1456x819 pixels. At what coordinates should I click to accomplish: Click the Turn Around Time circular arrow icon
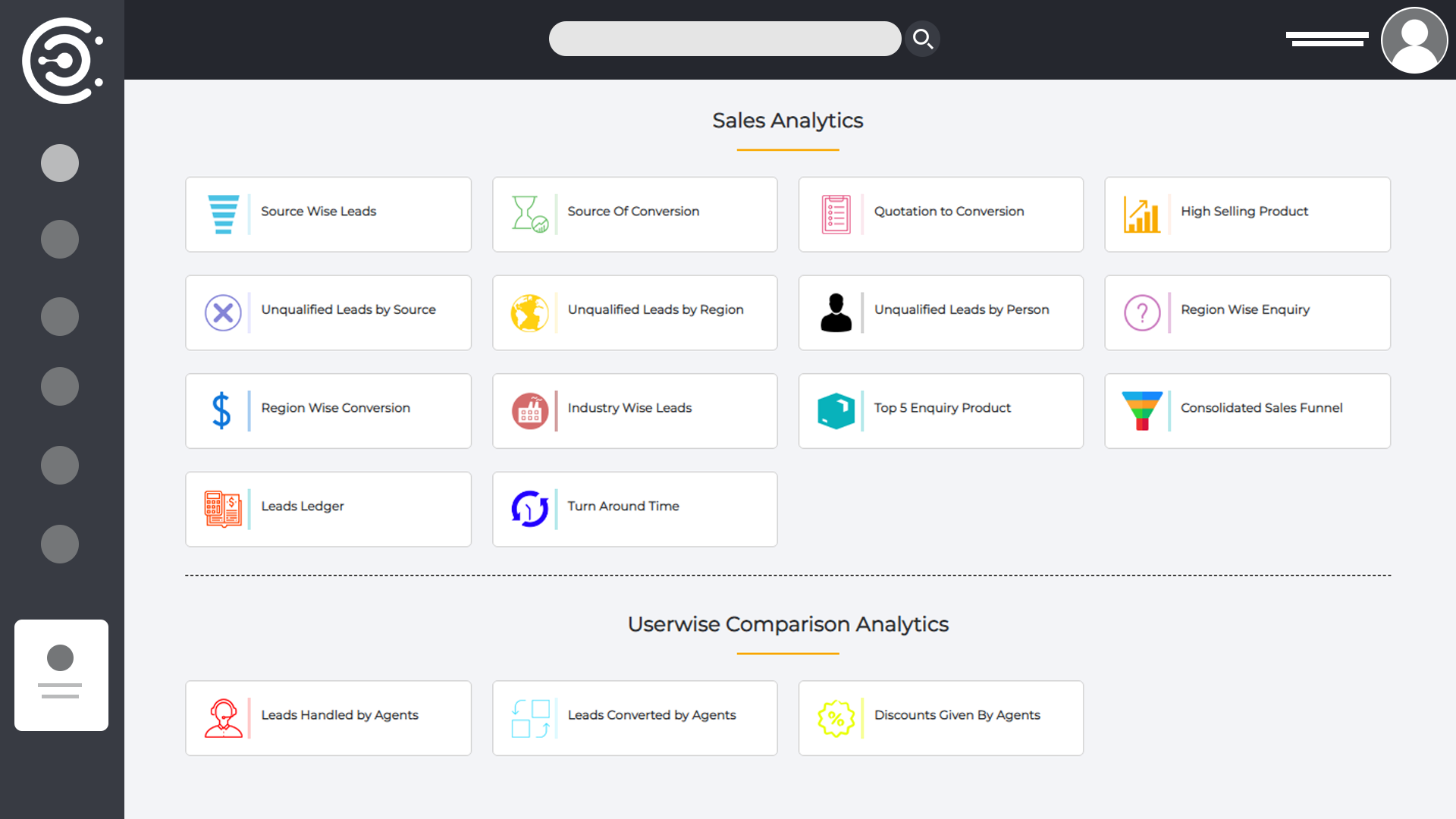(529, 509)
